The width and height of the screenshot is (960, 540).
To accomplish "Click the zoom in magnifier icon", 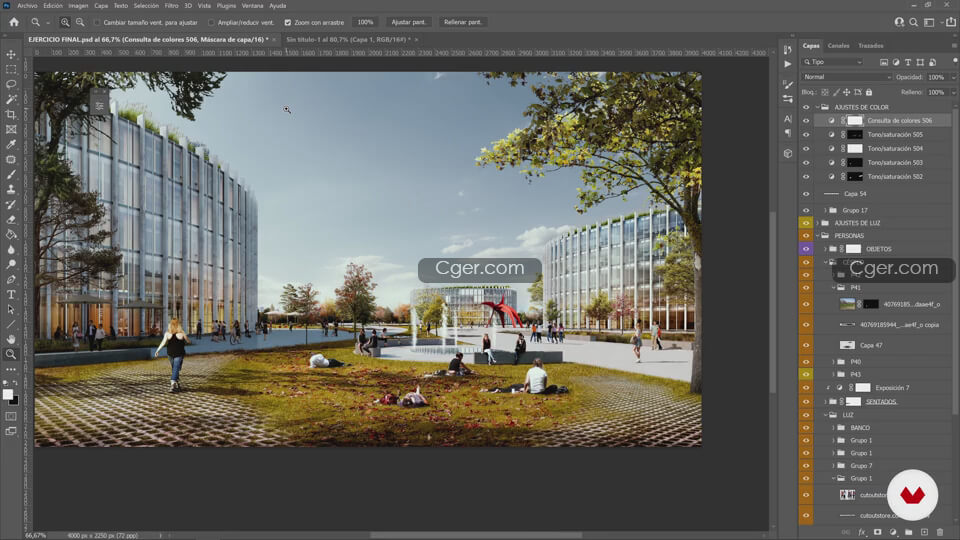I will point(66,22).
